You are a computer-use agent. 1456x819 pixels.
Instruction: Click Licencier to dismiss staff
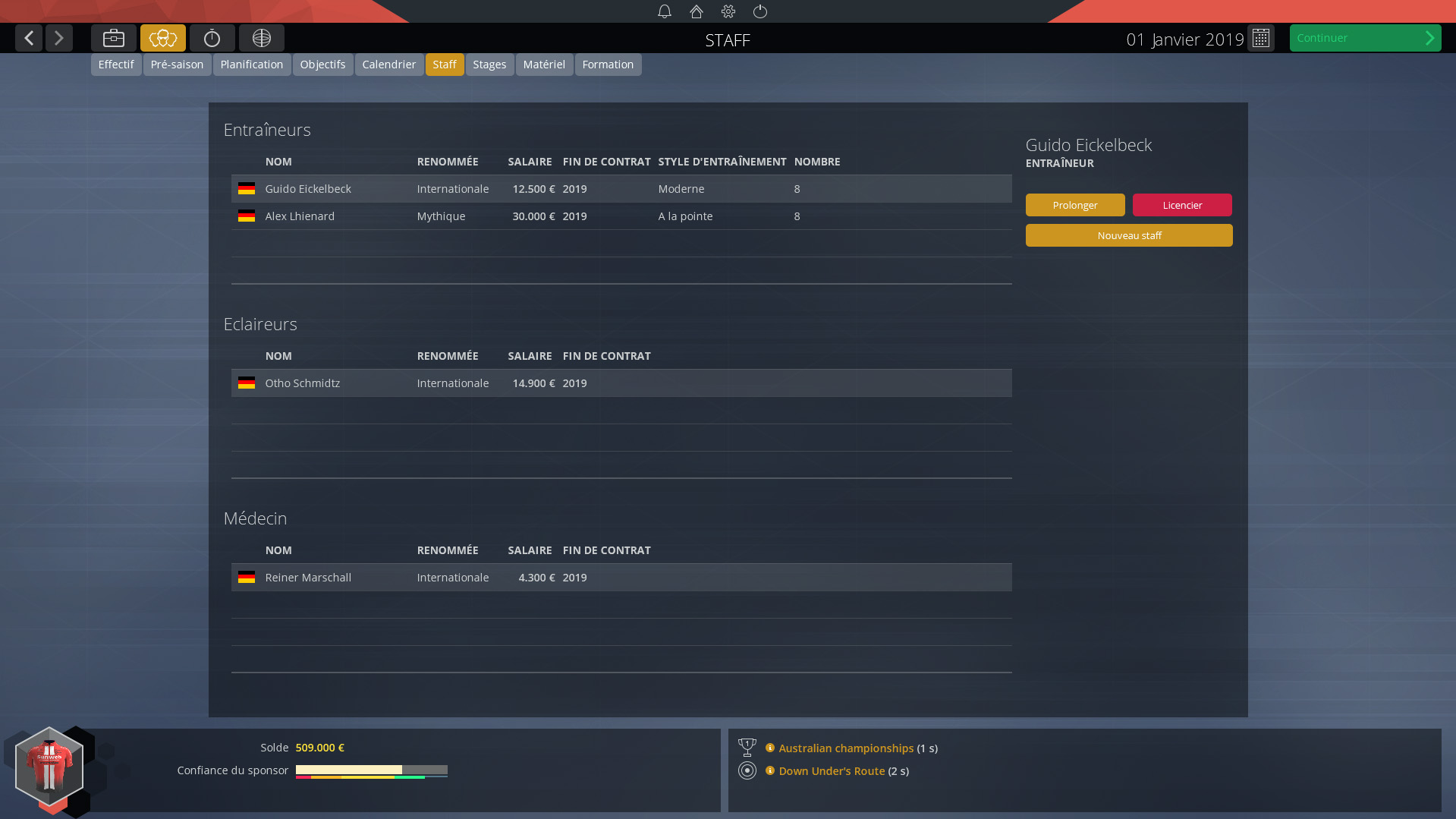(x=1182, y=205)
